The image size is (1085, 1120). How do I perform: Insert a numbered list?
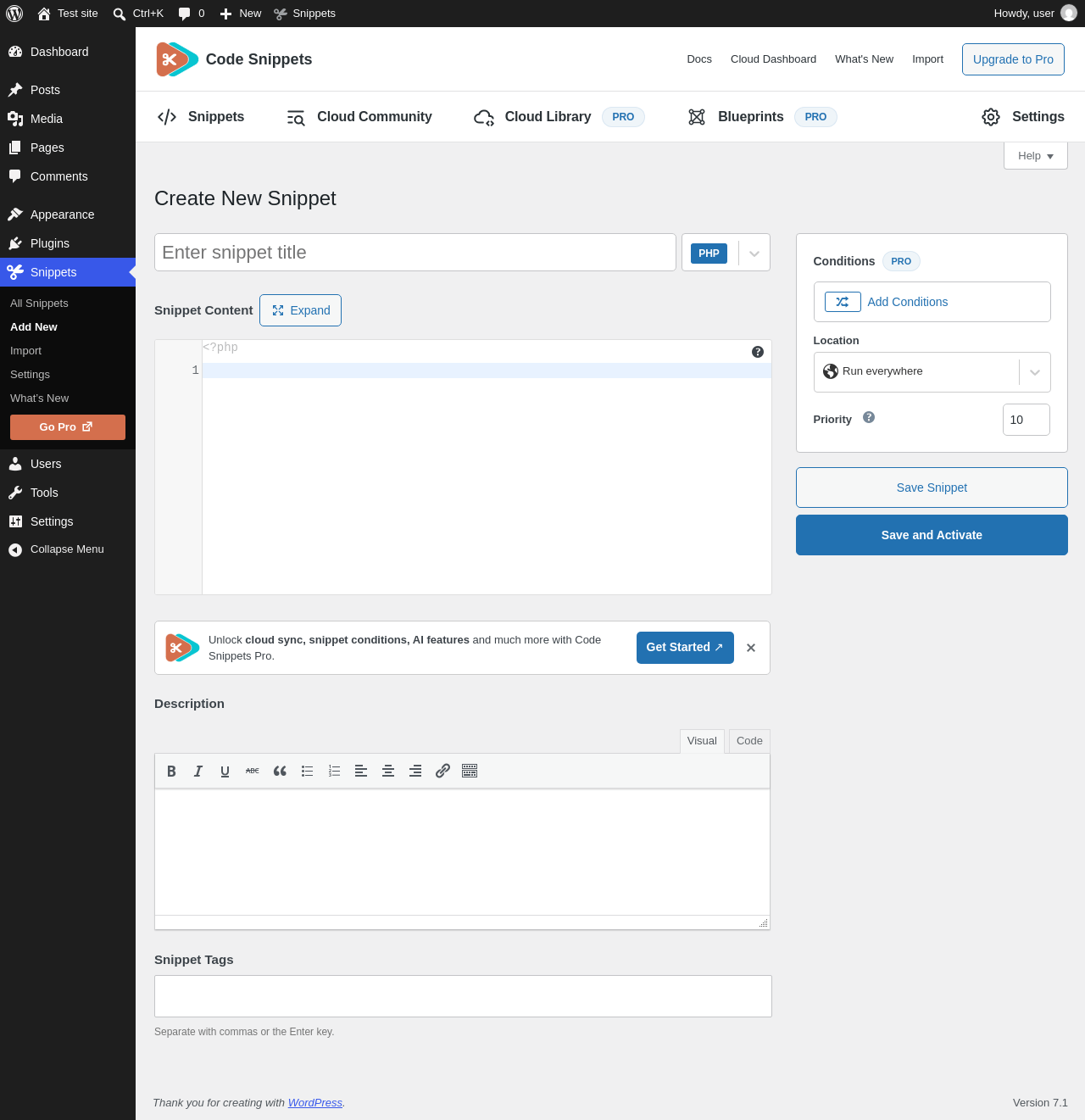(x=334, y=772)
